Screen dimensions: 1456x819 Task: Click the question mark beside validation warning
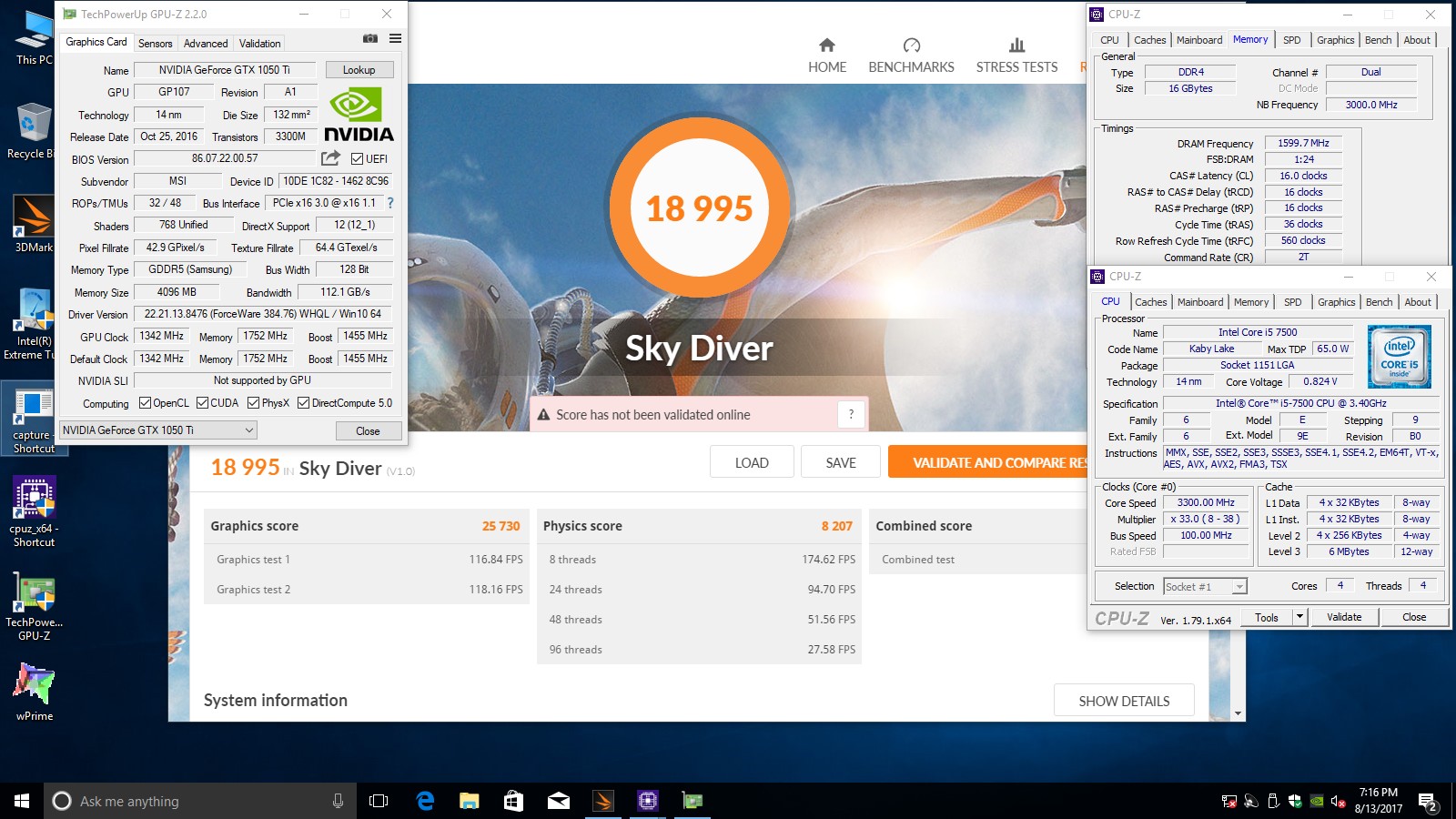coord(851,414)
